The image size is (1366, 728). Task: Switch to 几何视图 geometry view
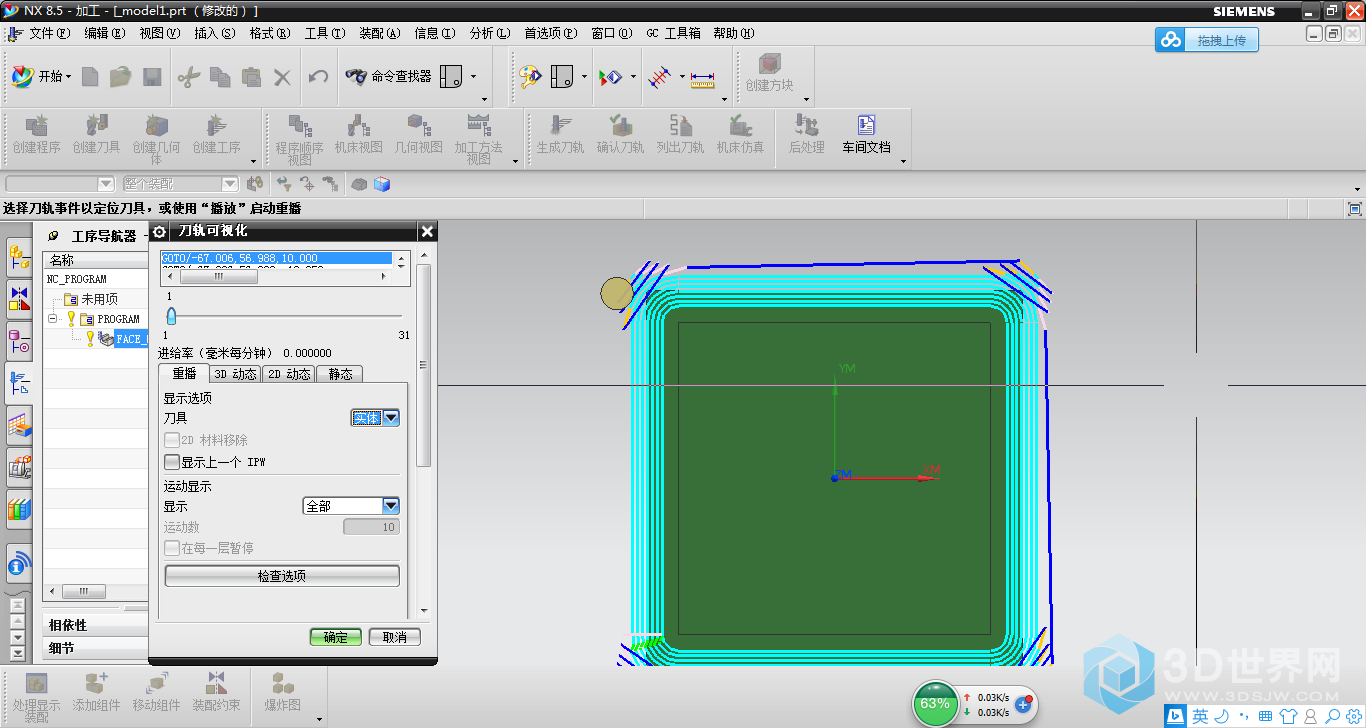[x=418, y=134]
